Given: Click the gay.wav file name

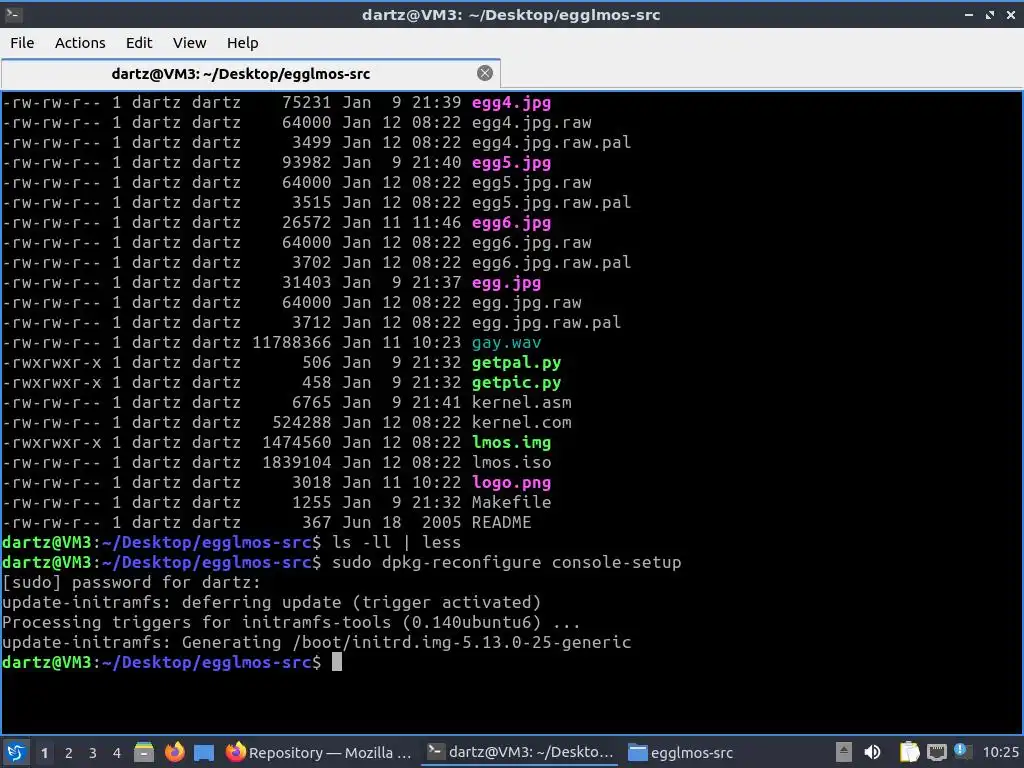Looking at the screenshot, I should (x=506, y=343).
